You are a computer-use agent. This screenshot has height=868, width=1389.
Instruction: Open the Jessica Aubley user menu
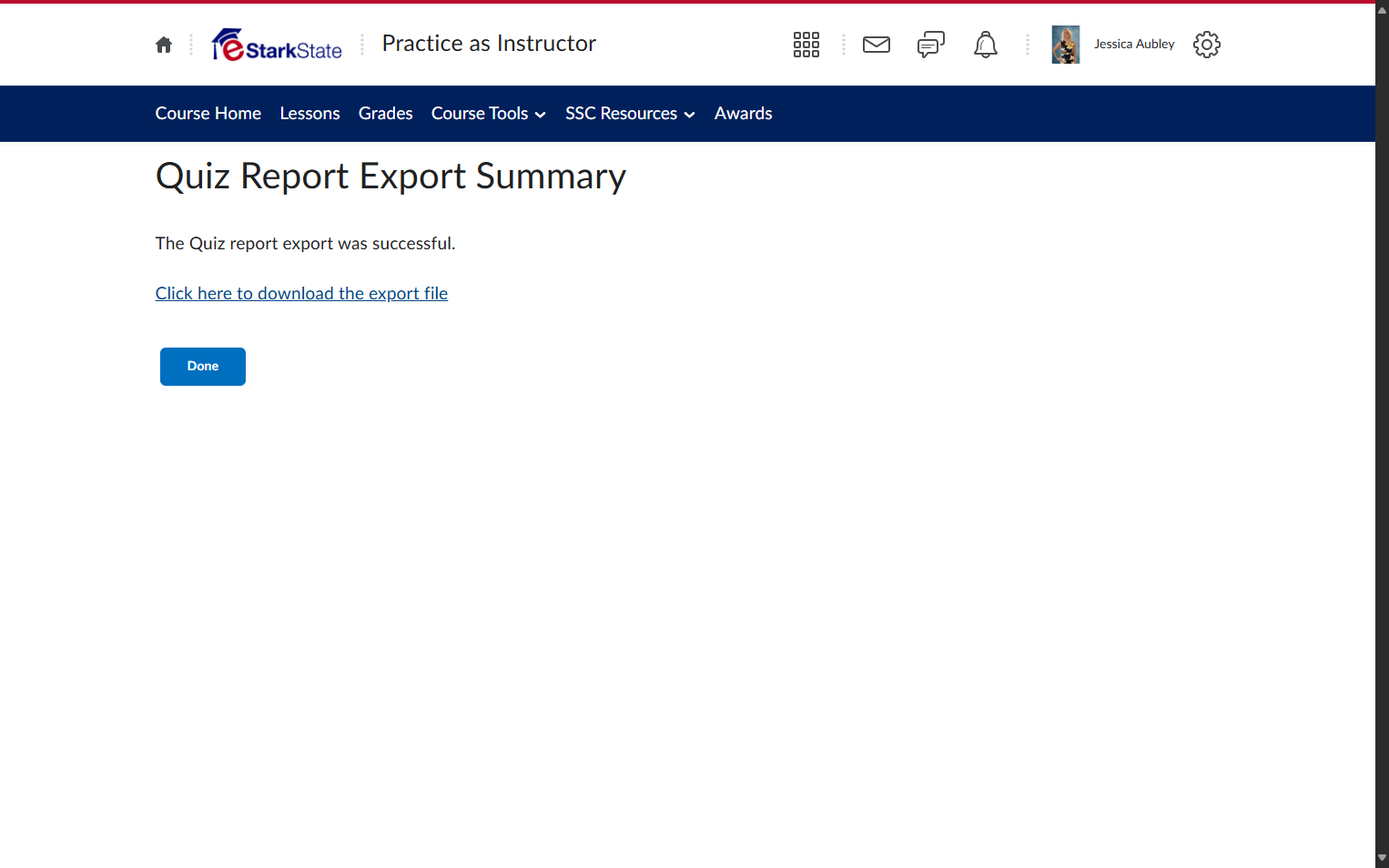tap(1134, 44)
